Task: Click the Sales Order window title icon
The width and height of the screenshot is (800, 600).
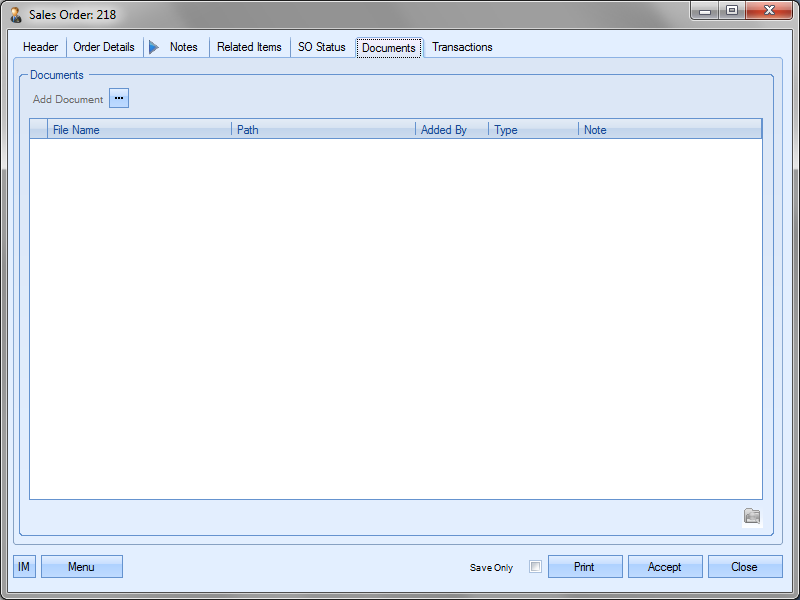Action: [x=16, y=15]
